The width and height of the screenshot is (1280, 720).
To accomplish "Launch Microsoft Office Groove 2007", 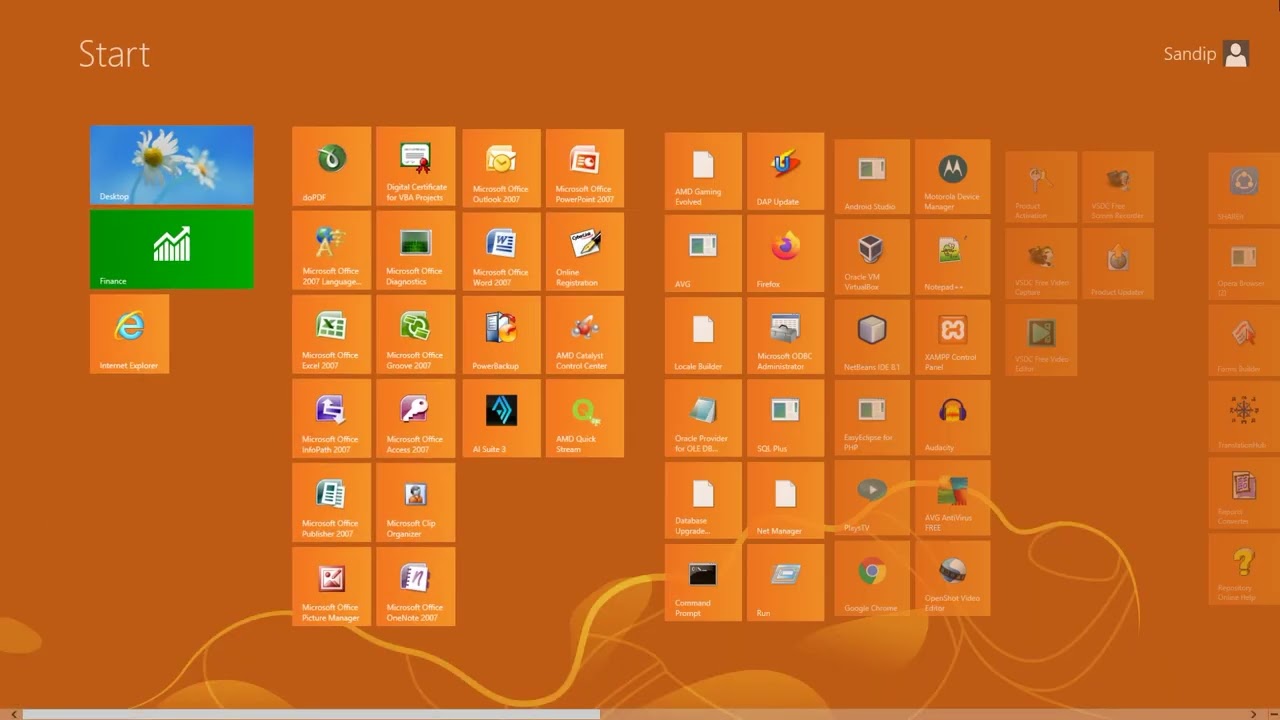I will 416,335.
